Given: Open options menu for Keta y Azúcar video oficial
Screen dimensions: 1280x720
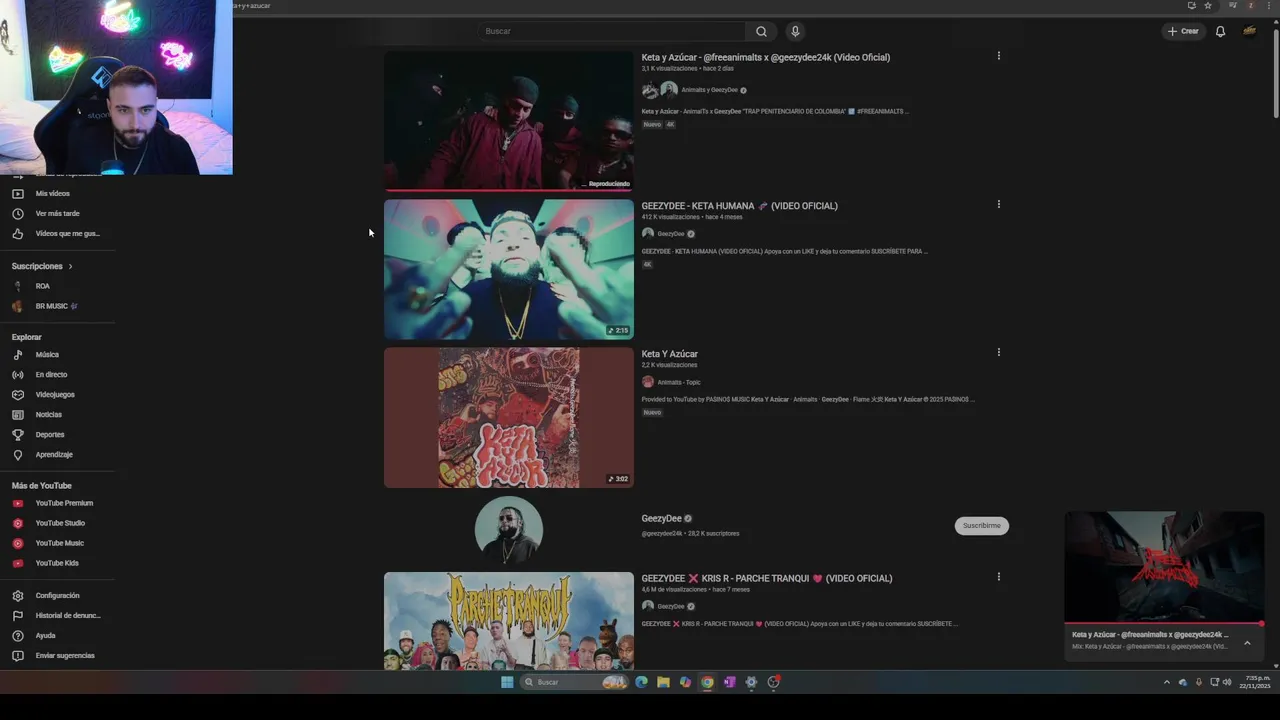Looking at the screenshot, I should tap(998, 56).
